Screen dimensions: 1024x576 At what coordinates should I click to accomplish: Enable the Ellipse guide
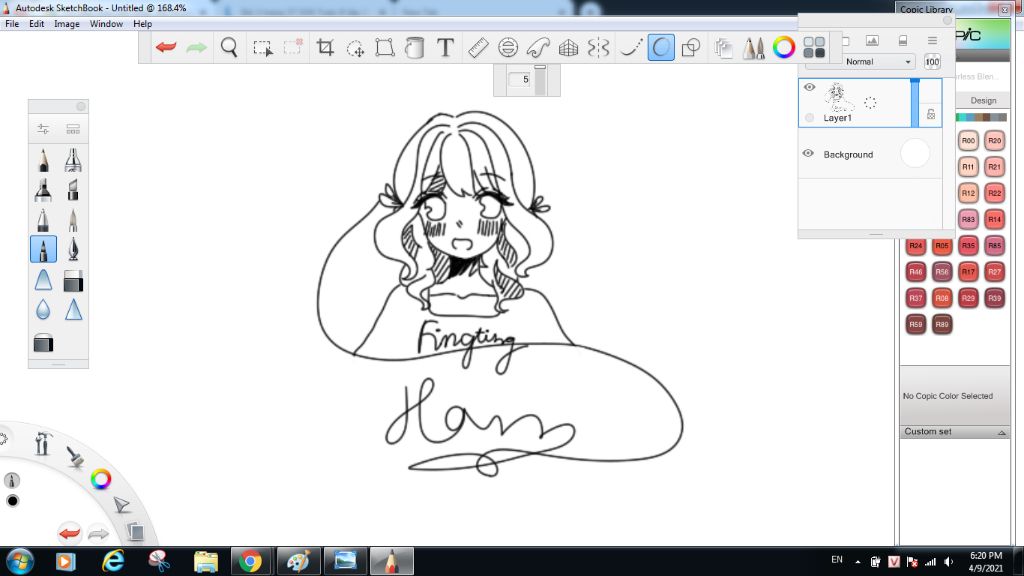[507, 47]
